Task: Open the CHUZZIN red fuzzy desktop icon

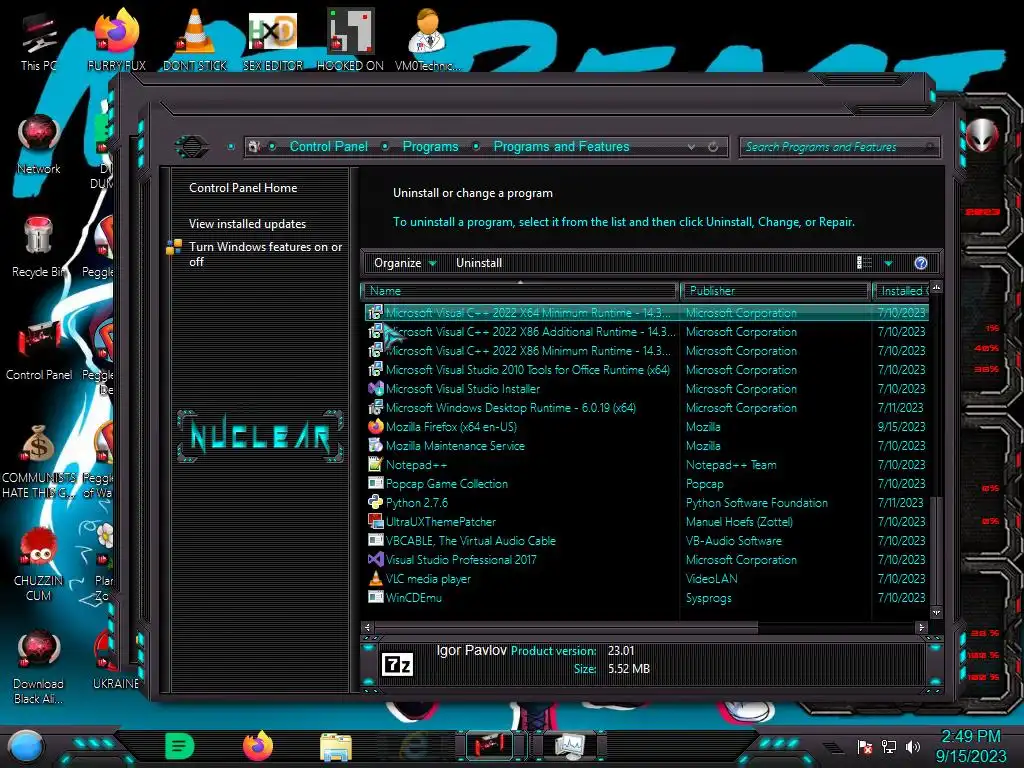Action: [x=39, y=564]
